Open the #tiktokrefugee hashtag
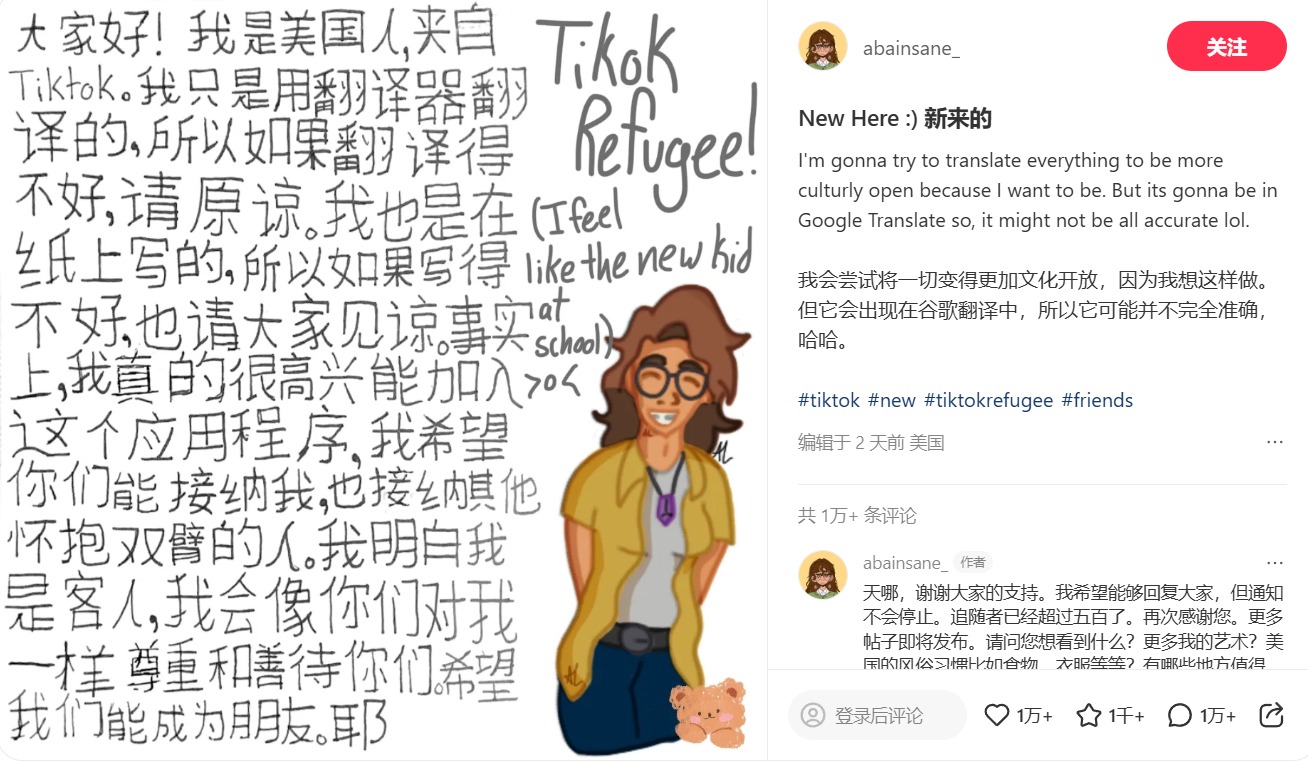The image size is (1308, 761). 988,400
